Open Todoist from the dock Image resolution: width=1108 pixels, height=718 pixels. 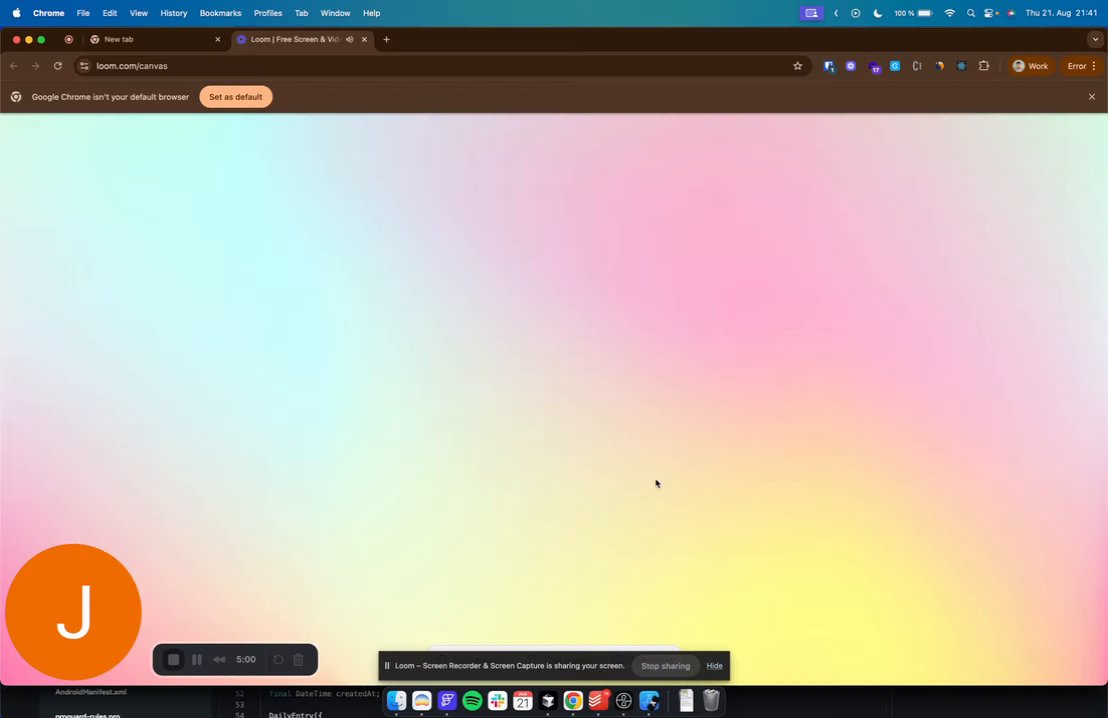click(599, 700)
